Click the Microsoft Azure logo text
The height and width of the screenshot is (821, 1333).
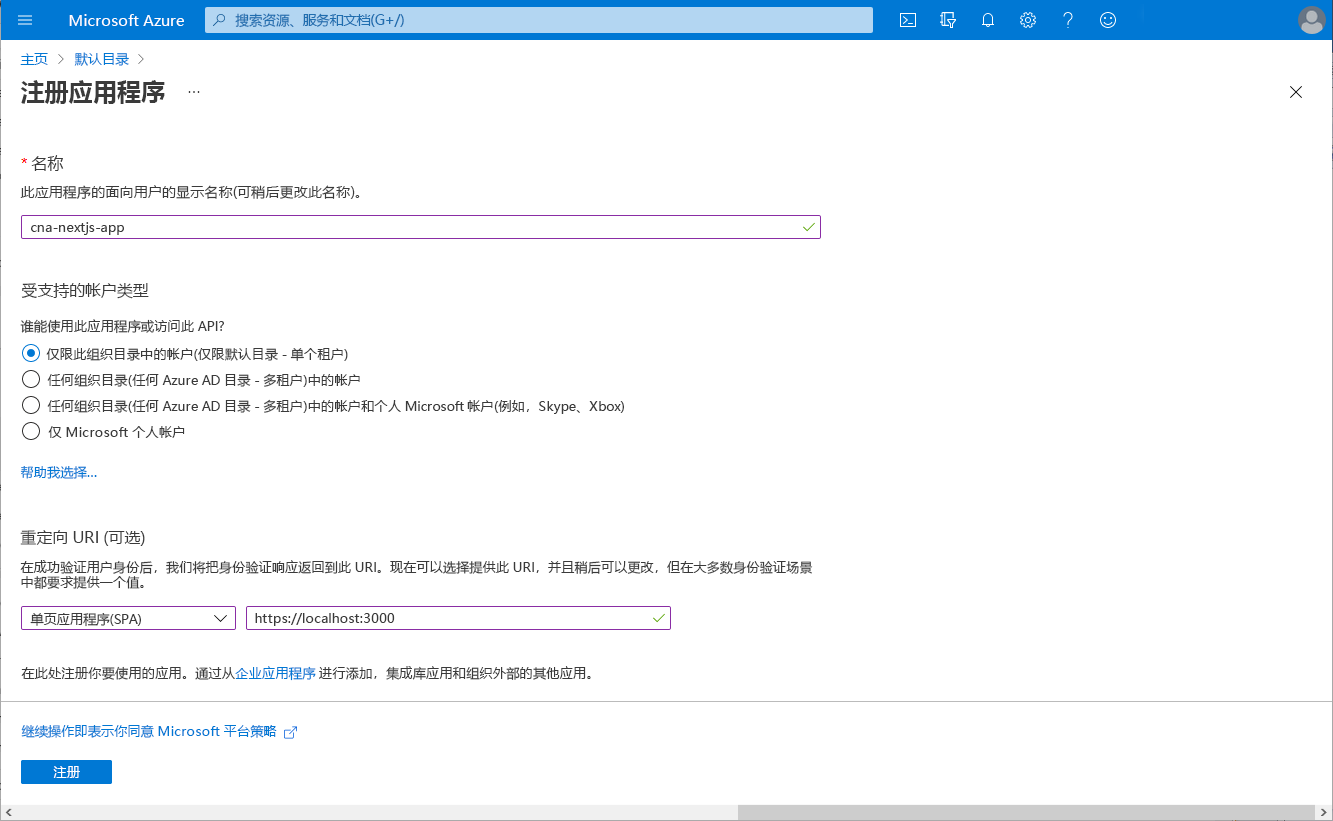[126, 20]
